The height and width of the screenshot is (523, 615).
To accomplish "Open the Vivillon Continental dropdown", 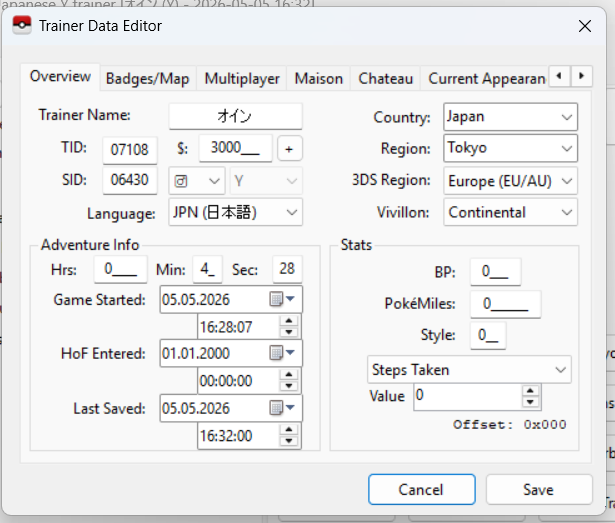I will point(510,212).
